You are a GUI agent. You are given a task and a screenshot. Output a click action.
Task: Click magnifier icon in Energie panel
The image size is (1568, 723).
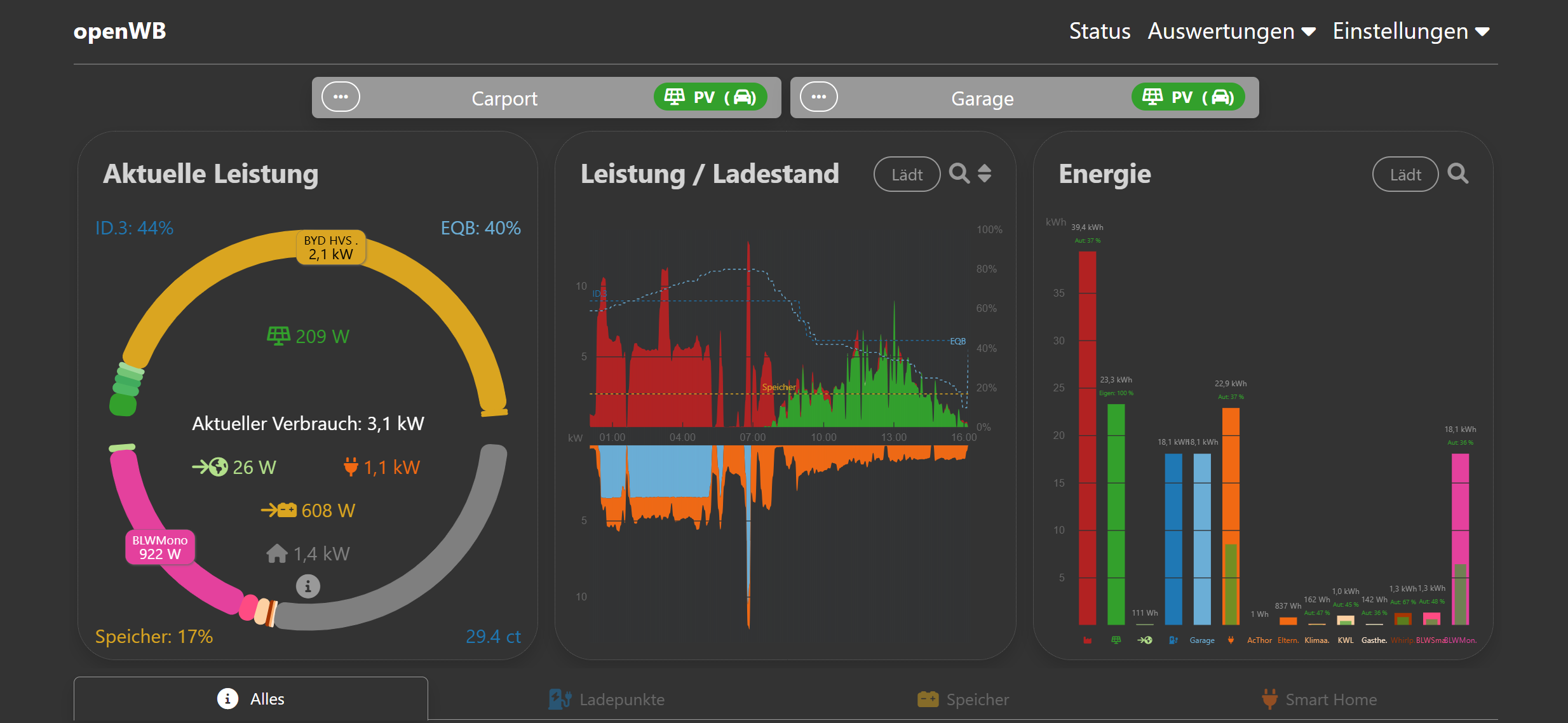(x=1457, y=173)
